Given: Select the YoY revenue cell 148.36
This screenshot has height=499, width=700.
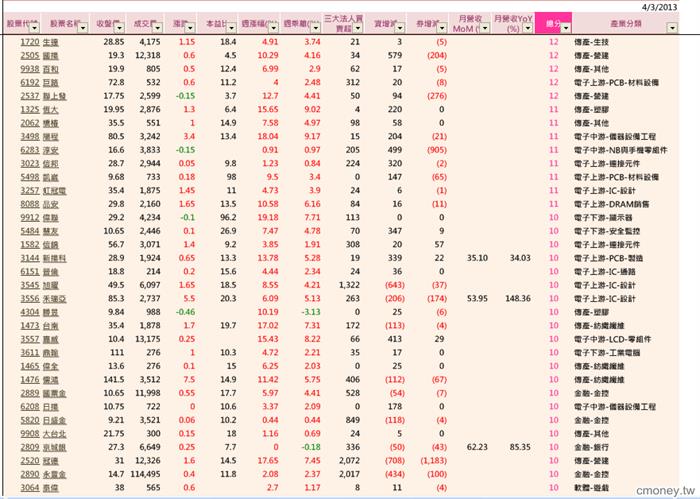Looking at the screenshot, I should [518, 299].
